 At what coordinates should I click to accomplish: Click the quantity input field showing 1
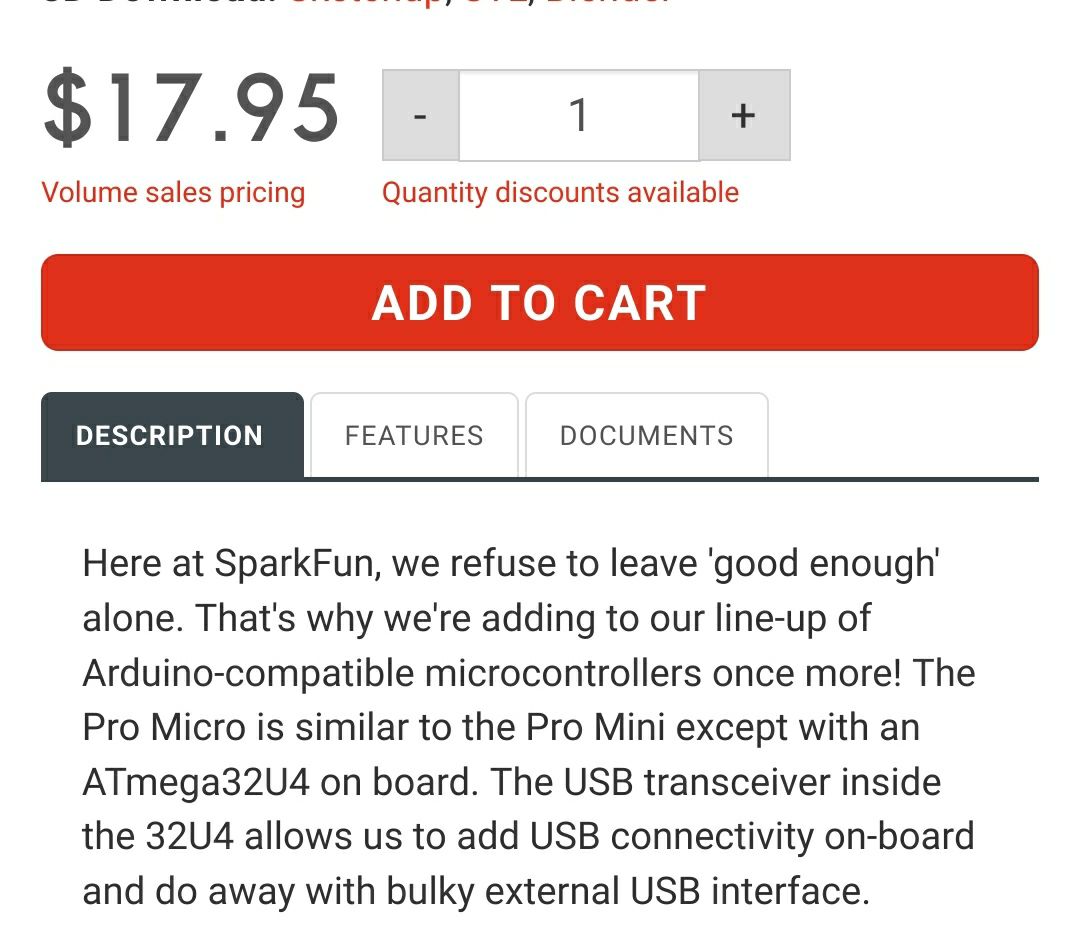[579, 115]
